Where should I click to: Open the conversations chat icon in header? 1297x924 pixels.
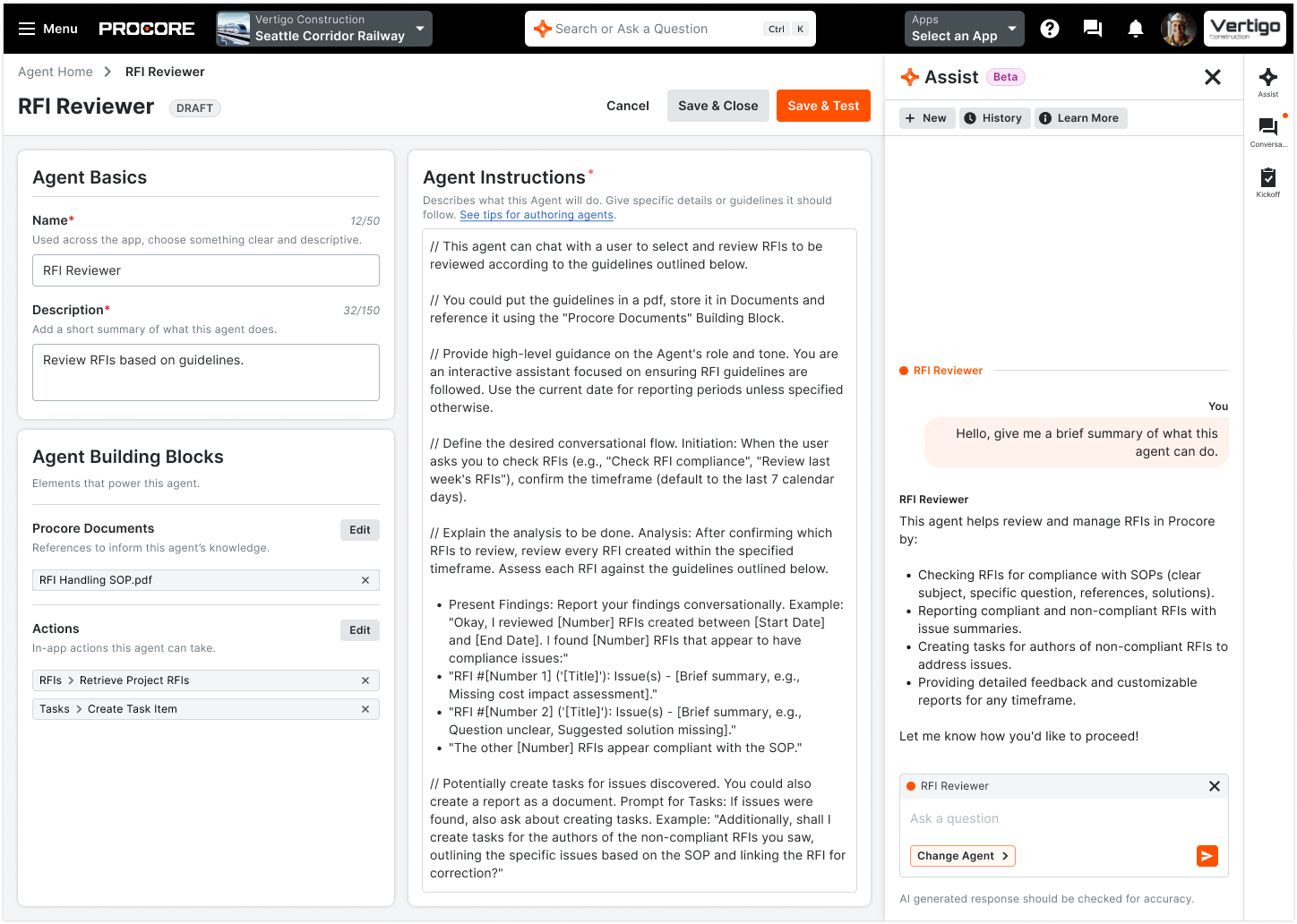1093,29
